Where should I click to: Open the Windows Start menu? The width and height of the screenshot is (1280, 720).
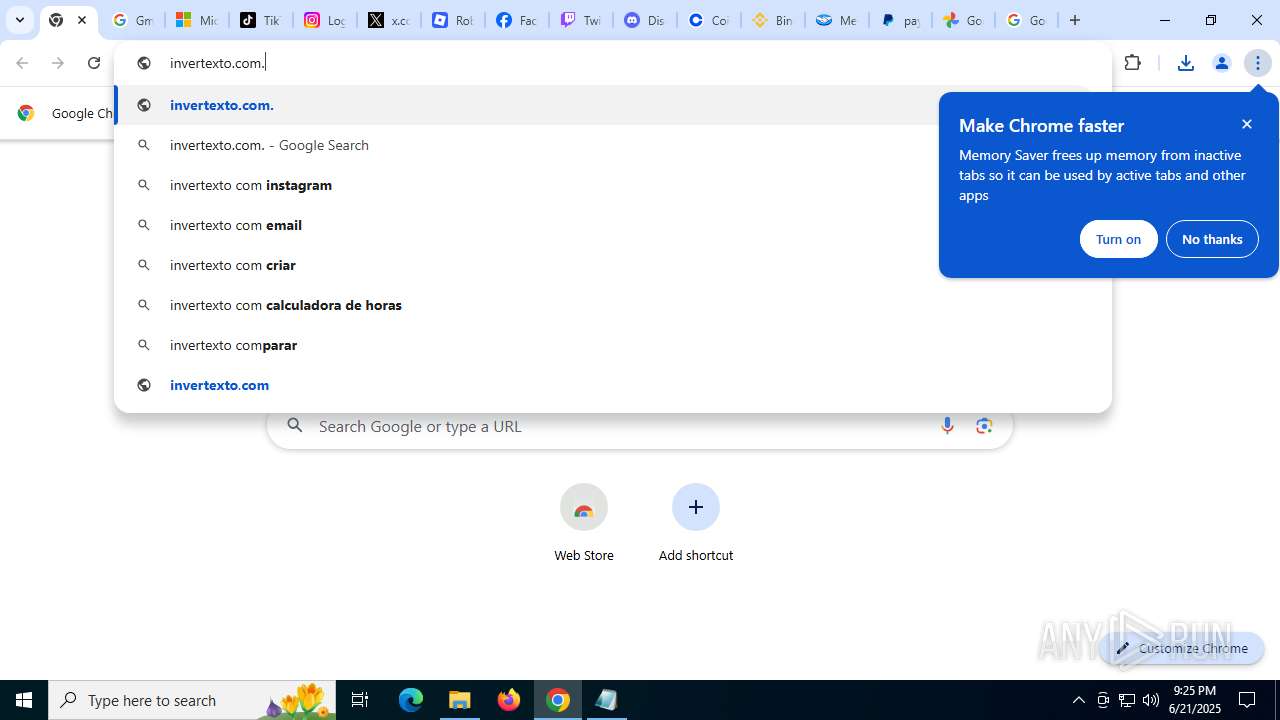[x=24, y=700]
